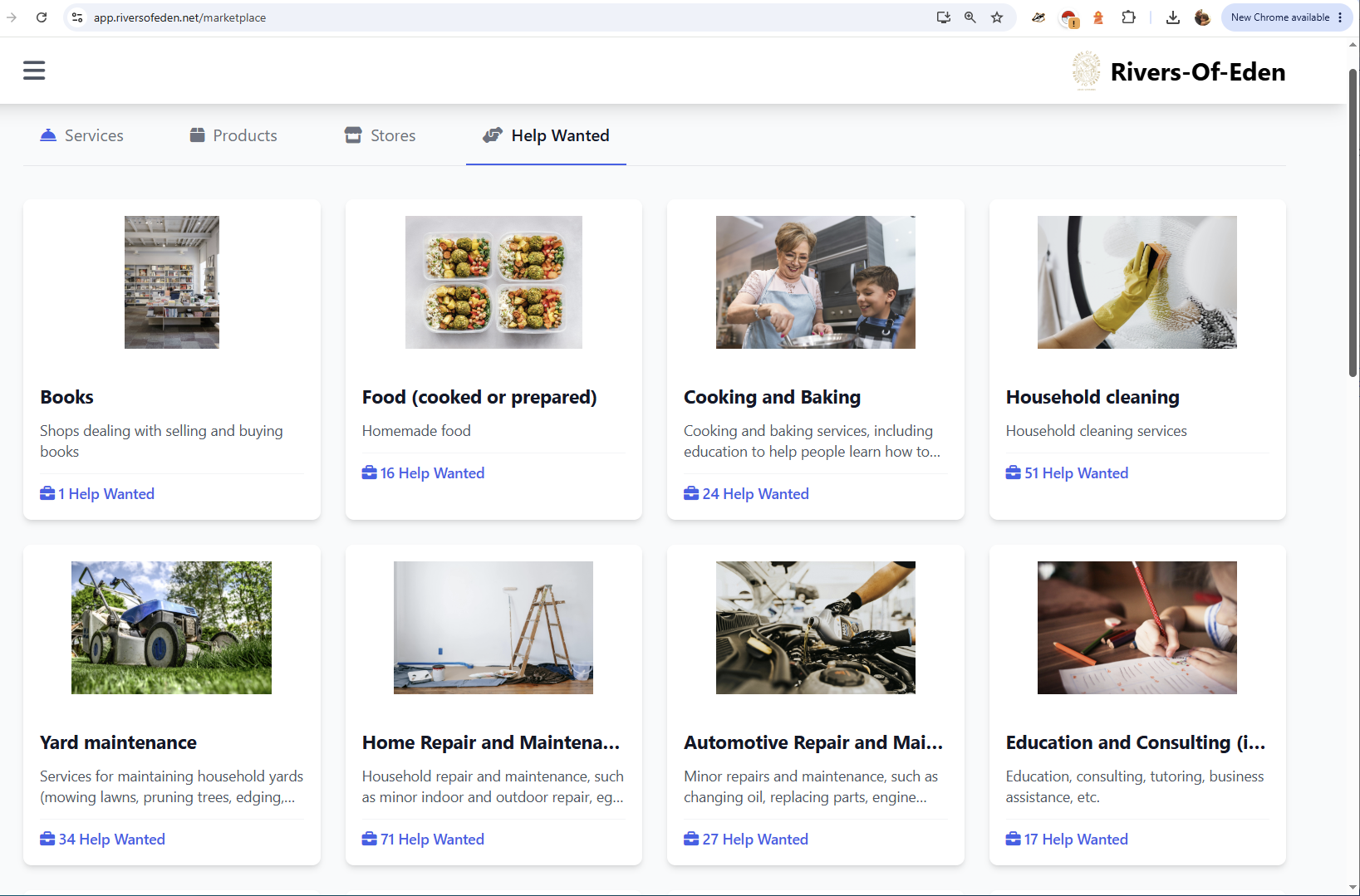
Task: Click the yellow glove cleaning image
Action: coord(1137,282)
